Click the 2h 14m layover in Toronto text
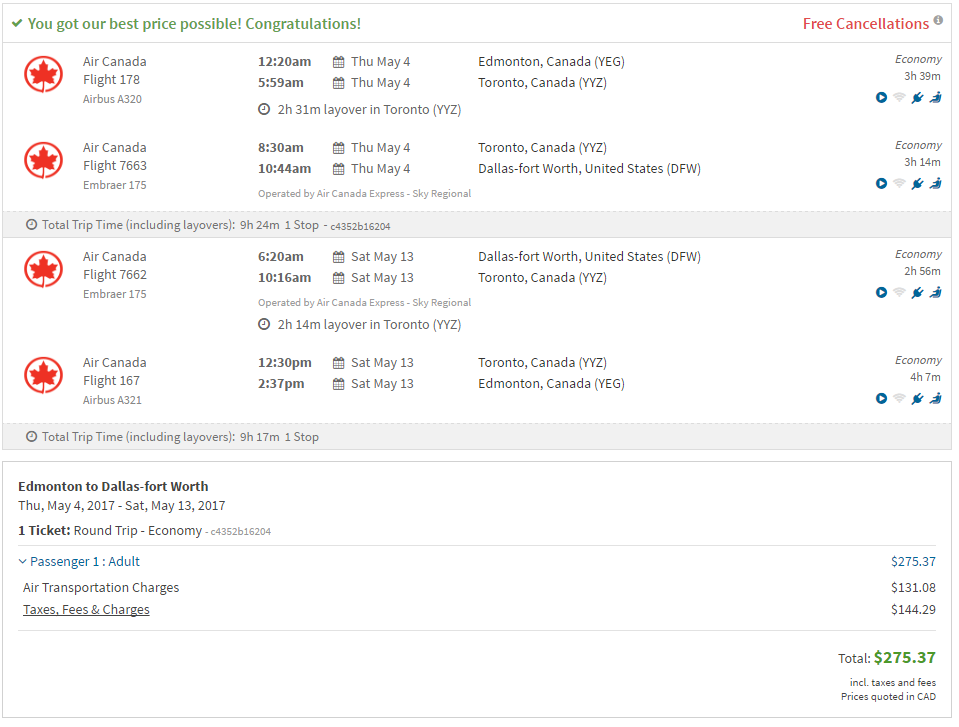959x727 pixels. coord(369,325)
